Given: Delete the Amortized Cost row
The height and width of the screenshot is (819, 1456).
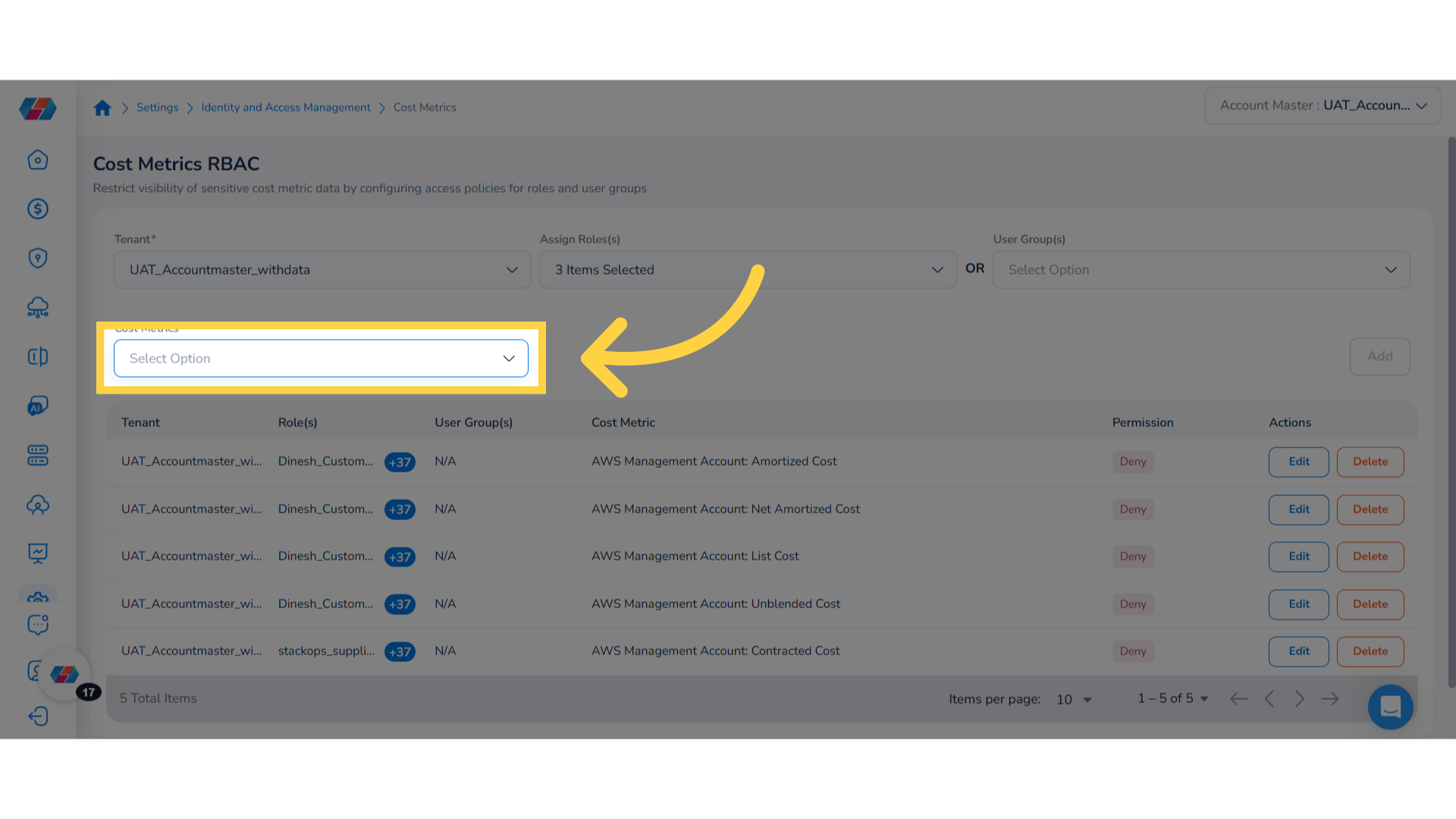Looking at the screenshot, I should (x=1370, y=462).
